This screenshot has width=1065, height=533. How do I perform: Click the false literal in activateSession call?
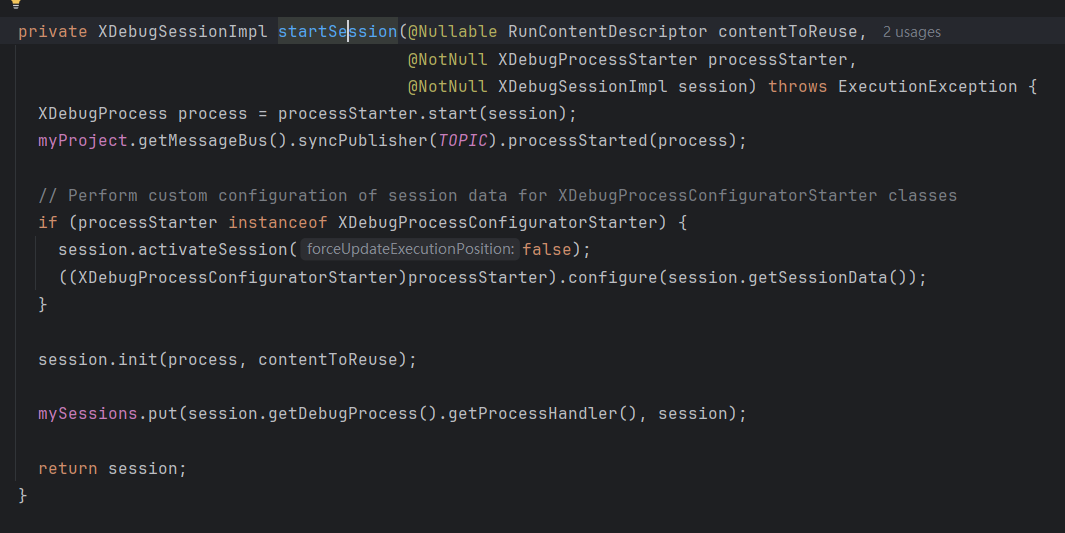547,250
